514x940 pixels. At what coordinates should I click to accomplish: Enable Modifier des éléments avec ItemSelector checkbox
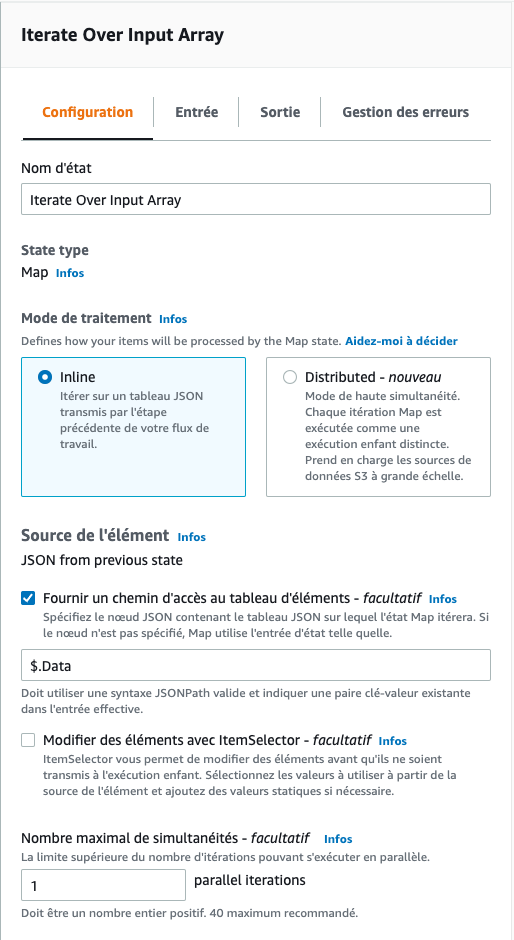(28, 740)
